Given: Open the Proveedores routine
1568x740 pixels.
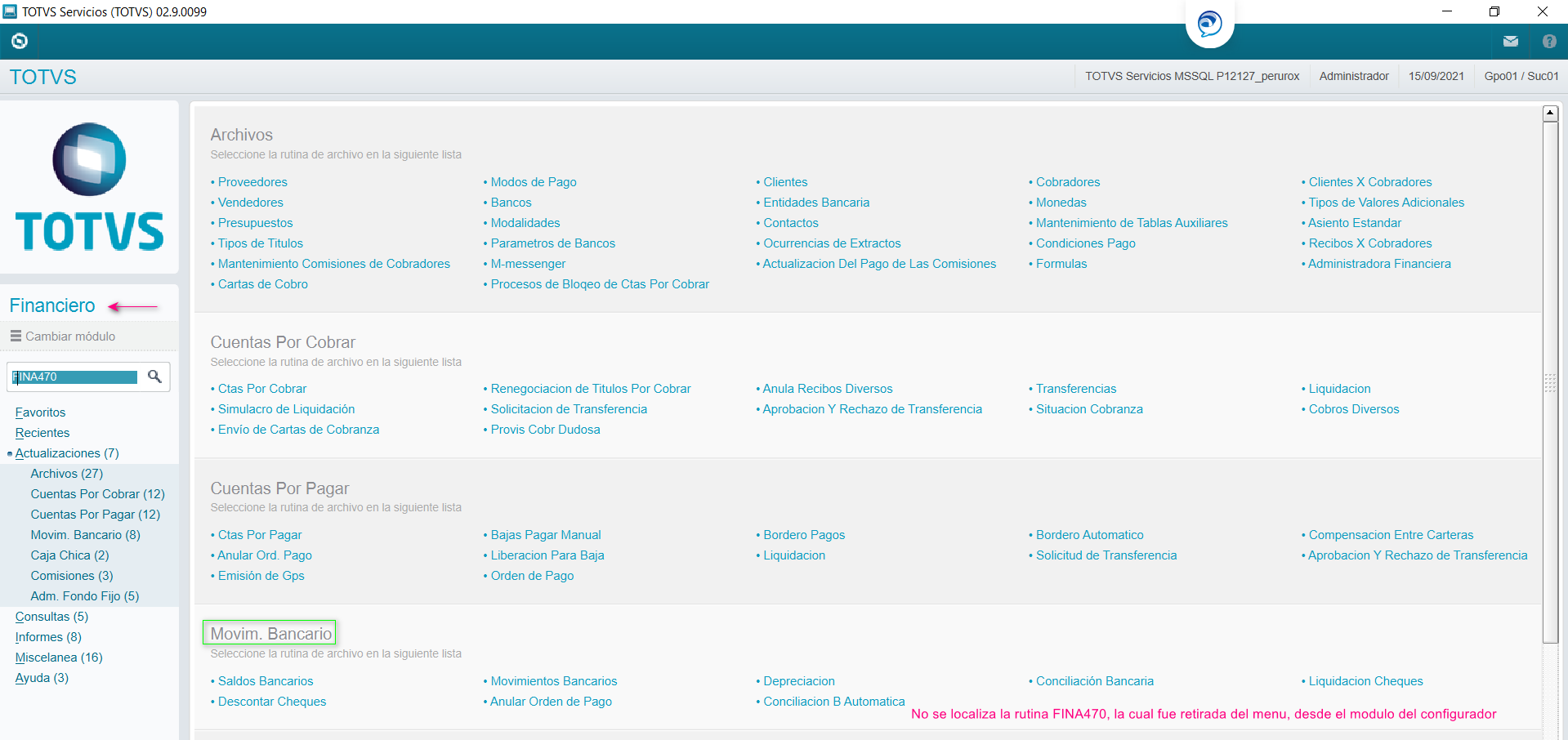Looking at the screenshot, I should tap(252, 182).
